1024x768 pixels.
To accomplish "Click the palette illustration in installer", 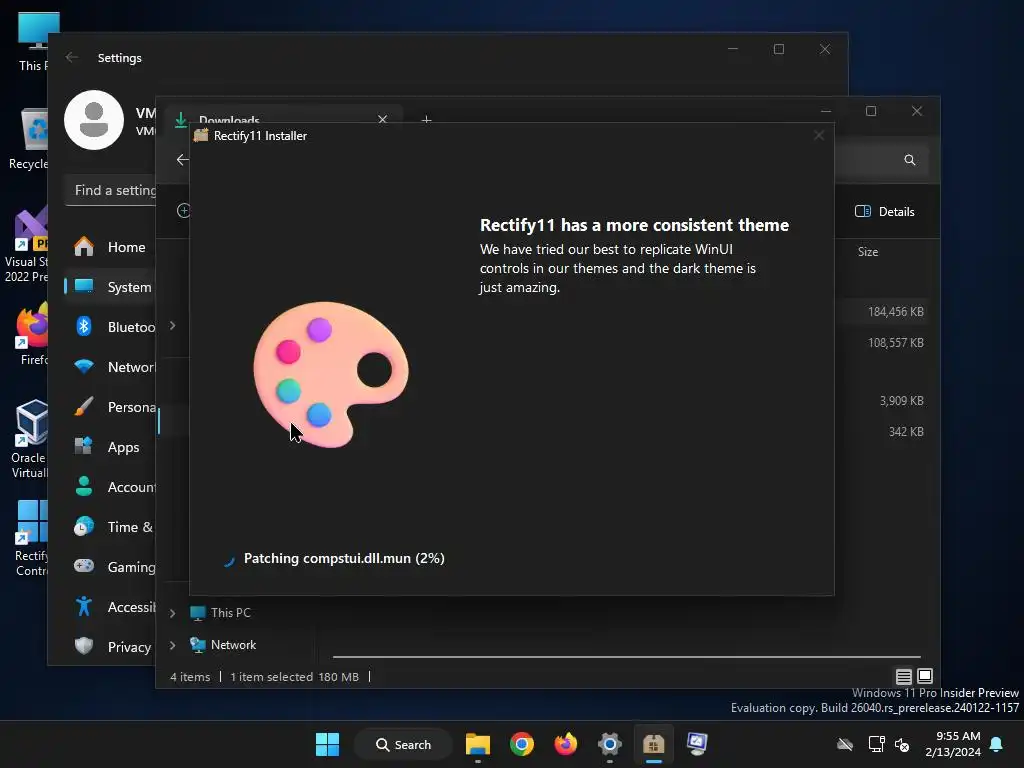I will click(x=331, y=374).
